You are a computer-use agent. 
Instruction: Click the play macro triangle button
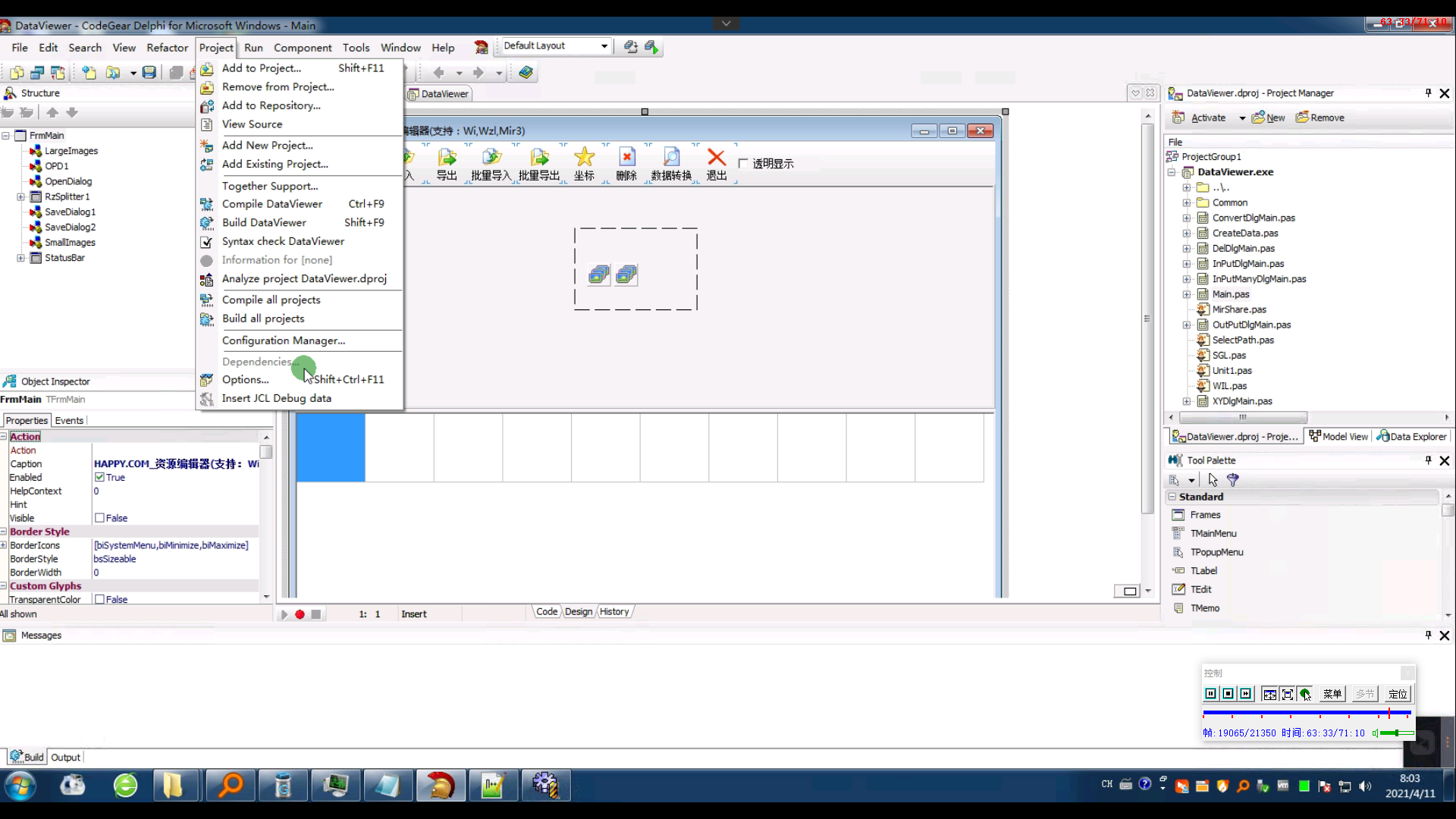point(284,614)
